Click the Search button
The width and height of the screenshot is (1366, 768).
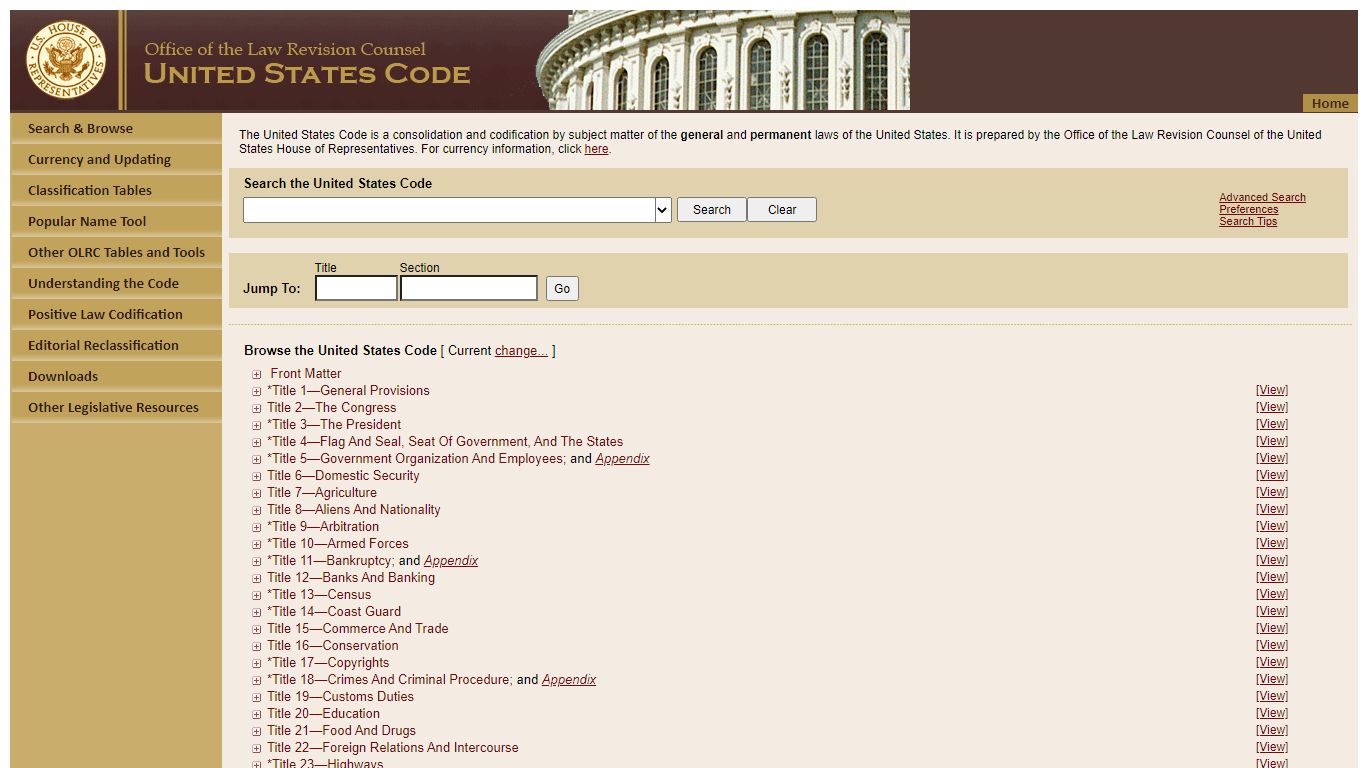[x=712, y=210]
